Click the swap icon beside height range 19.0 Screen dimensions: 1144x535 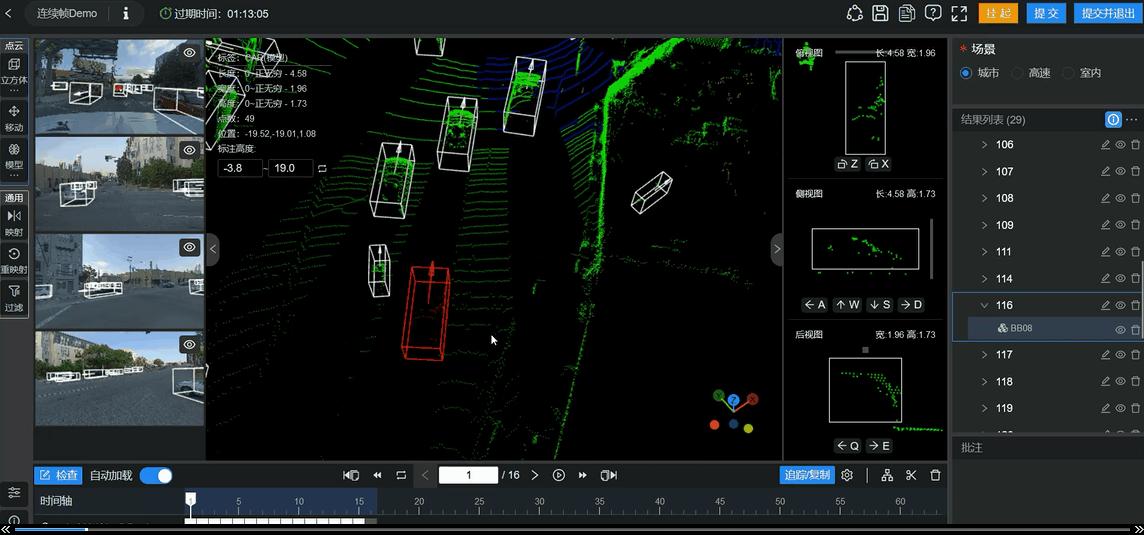click(x=322, y=168)
